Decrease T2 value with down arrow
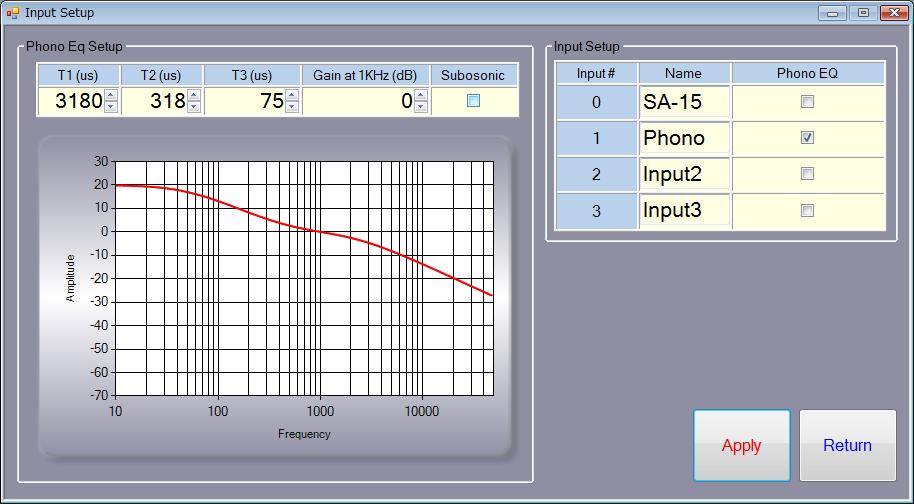The width and height of the screenshot is (914, 504). pos(194,106)
